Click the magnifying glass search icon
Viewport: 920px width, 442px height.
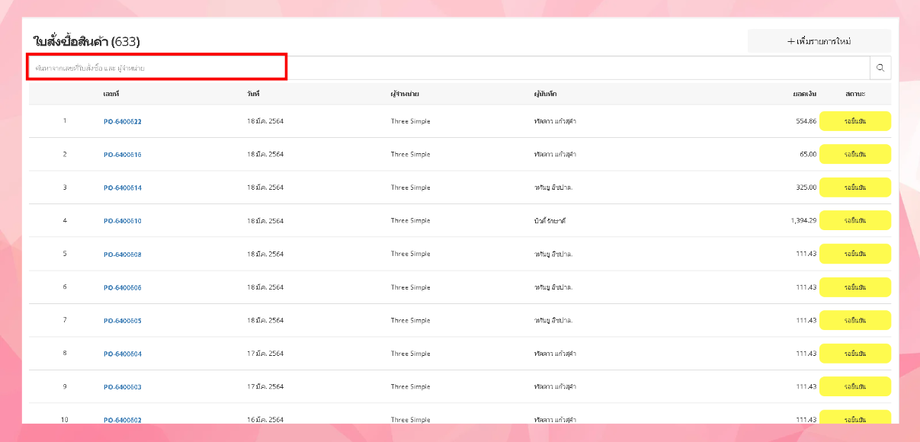(880, 68)
